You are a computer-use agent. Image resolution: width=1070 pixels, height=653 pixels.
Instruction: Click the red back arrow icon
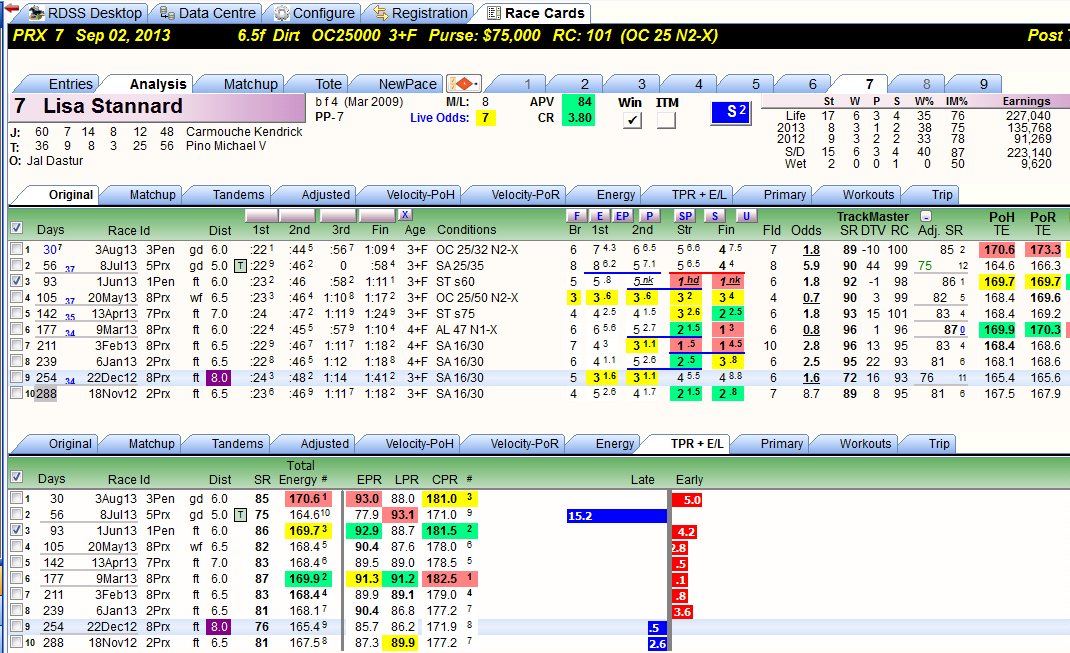pos(10,9)
